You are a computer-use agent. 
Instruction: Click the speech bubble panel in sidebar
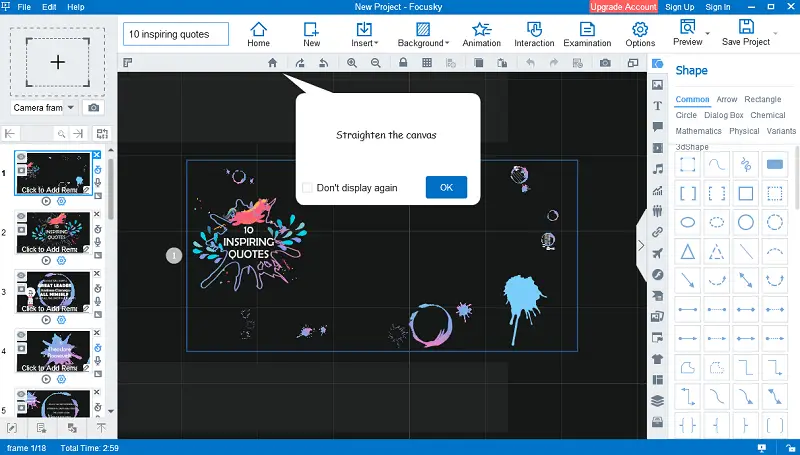click(658, 127)
